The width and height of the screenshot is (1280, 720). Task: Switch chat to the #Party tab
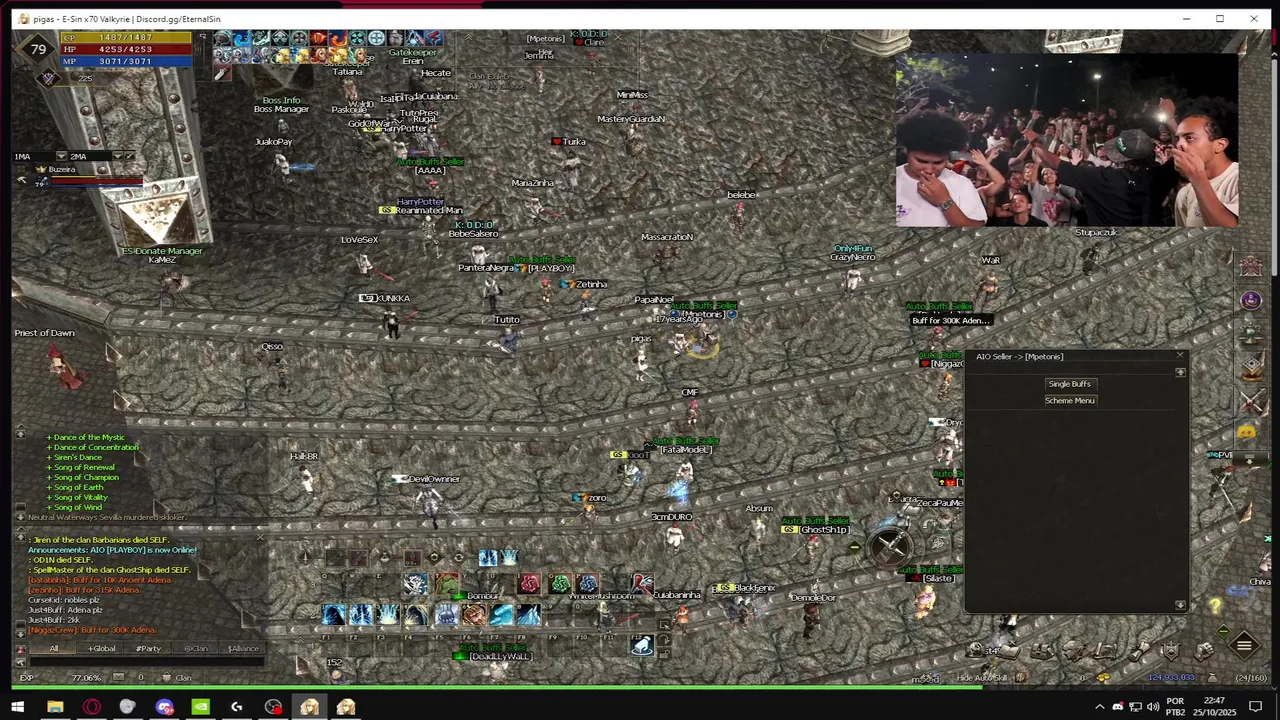[x=148, y=648]
